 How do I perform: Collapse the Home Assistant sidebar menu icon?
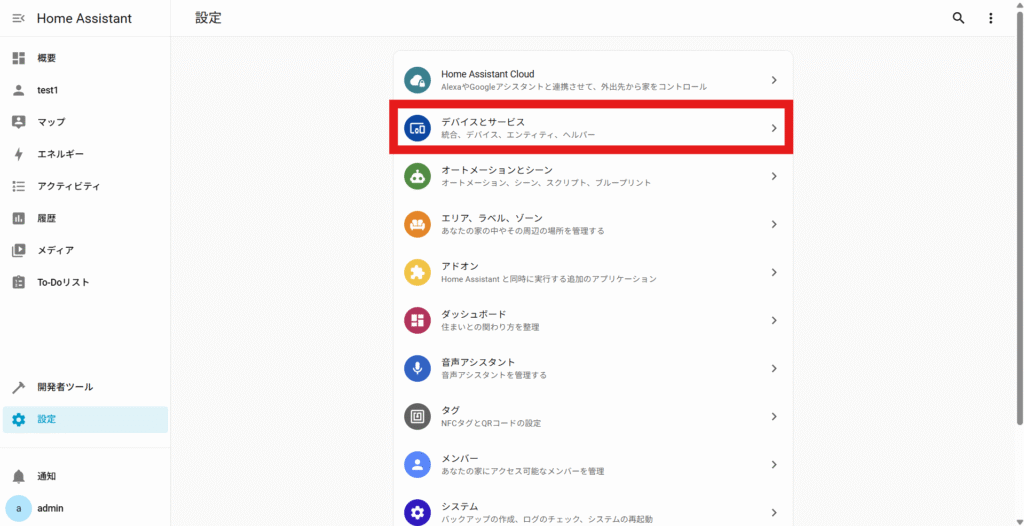pyautogui.click(x=18, y=18)
